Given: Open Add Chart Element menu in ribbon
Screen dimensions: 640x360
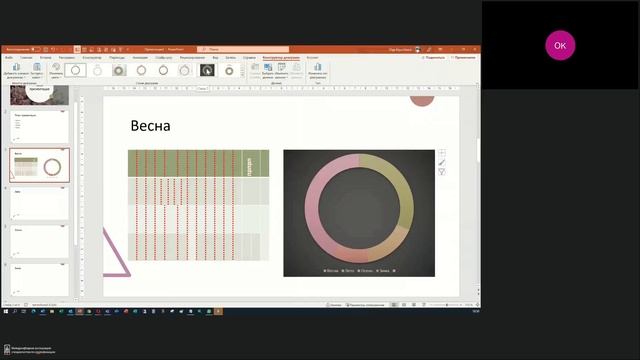Looking at the screenshot, I should pos(16,71).
